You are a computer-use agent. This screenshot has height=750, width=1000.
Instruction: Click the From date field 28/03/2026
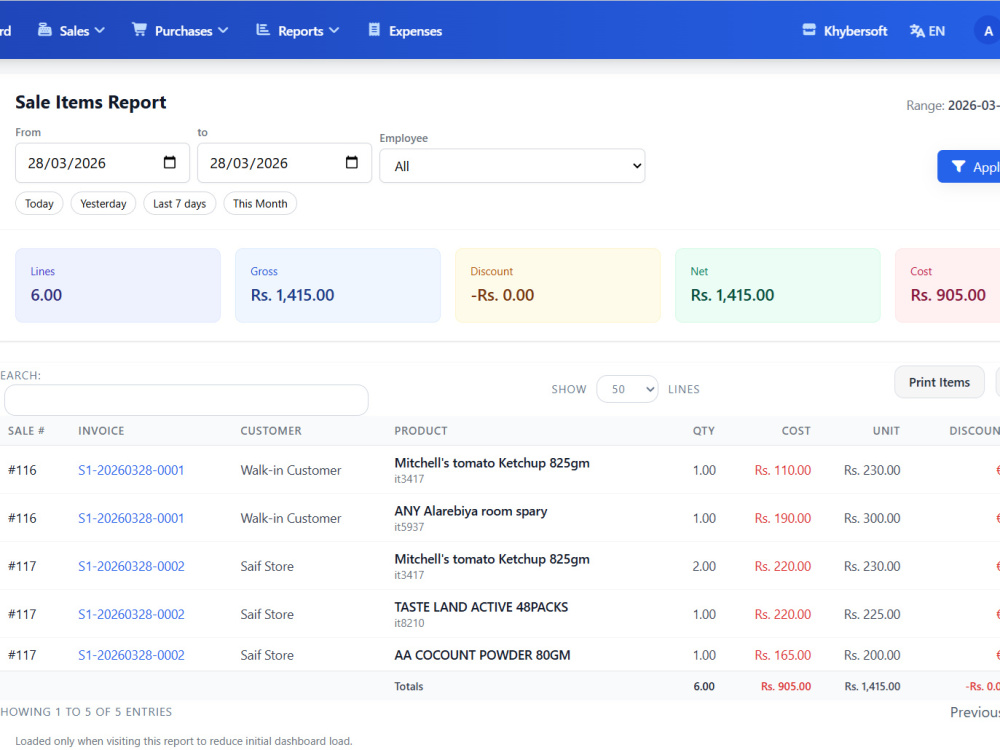103,163
